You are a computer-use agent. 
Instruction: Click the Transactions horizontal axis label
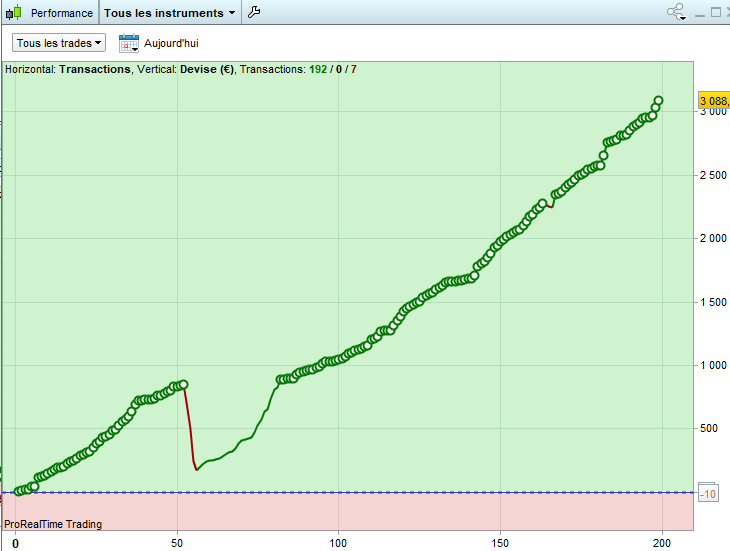coord(95,69)
